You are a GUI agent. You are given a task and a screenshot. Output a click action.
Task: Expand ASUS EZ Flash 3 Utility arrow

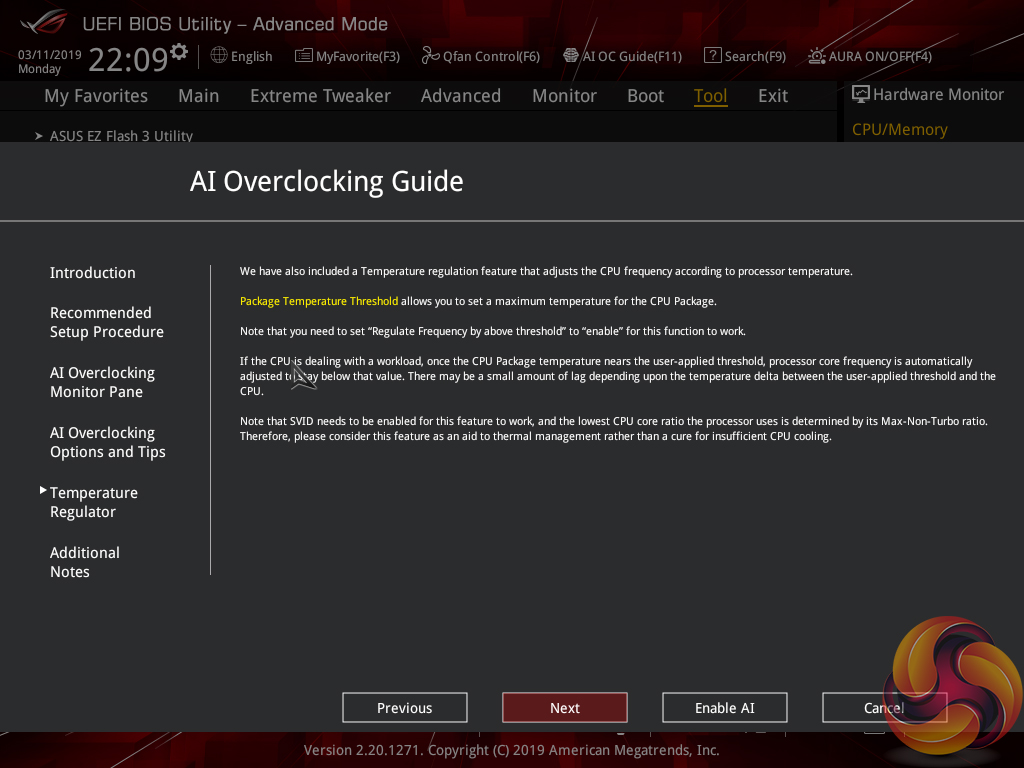tap(39, 136)
